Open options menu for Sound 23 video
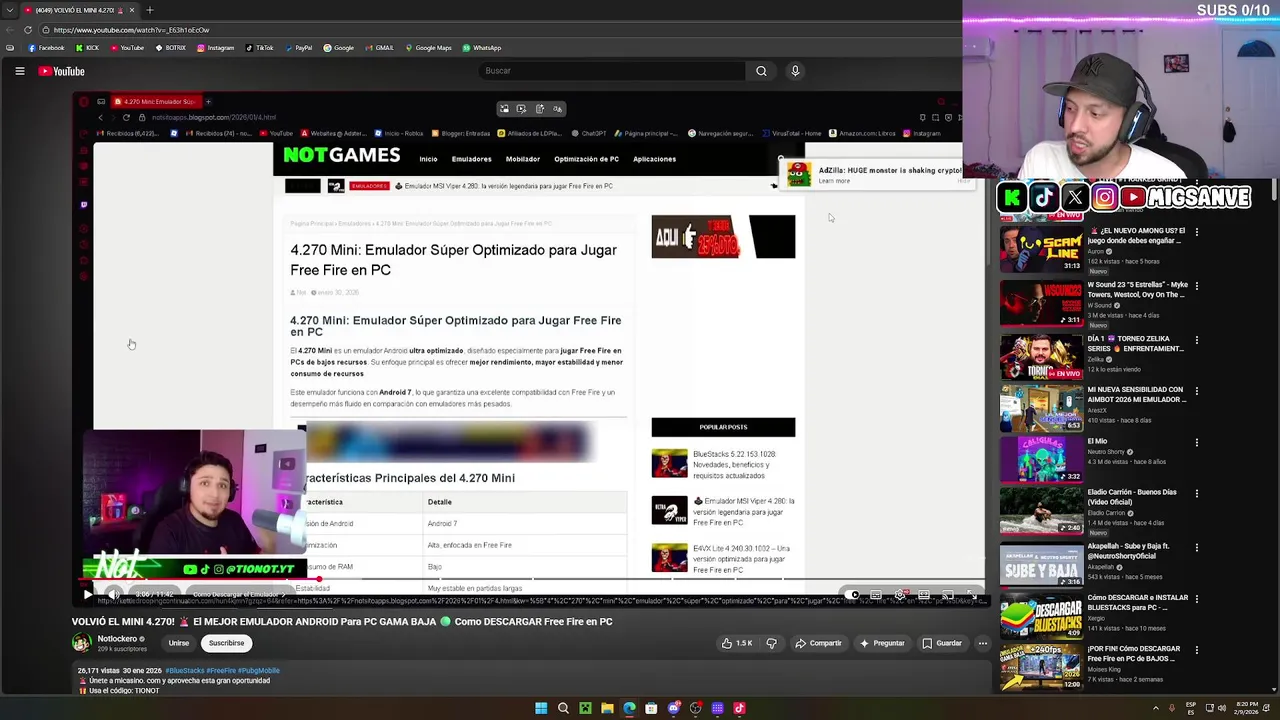The height and width of the screenshot is (720, 1280). 1196,286
